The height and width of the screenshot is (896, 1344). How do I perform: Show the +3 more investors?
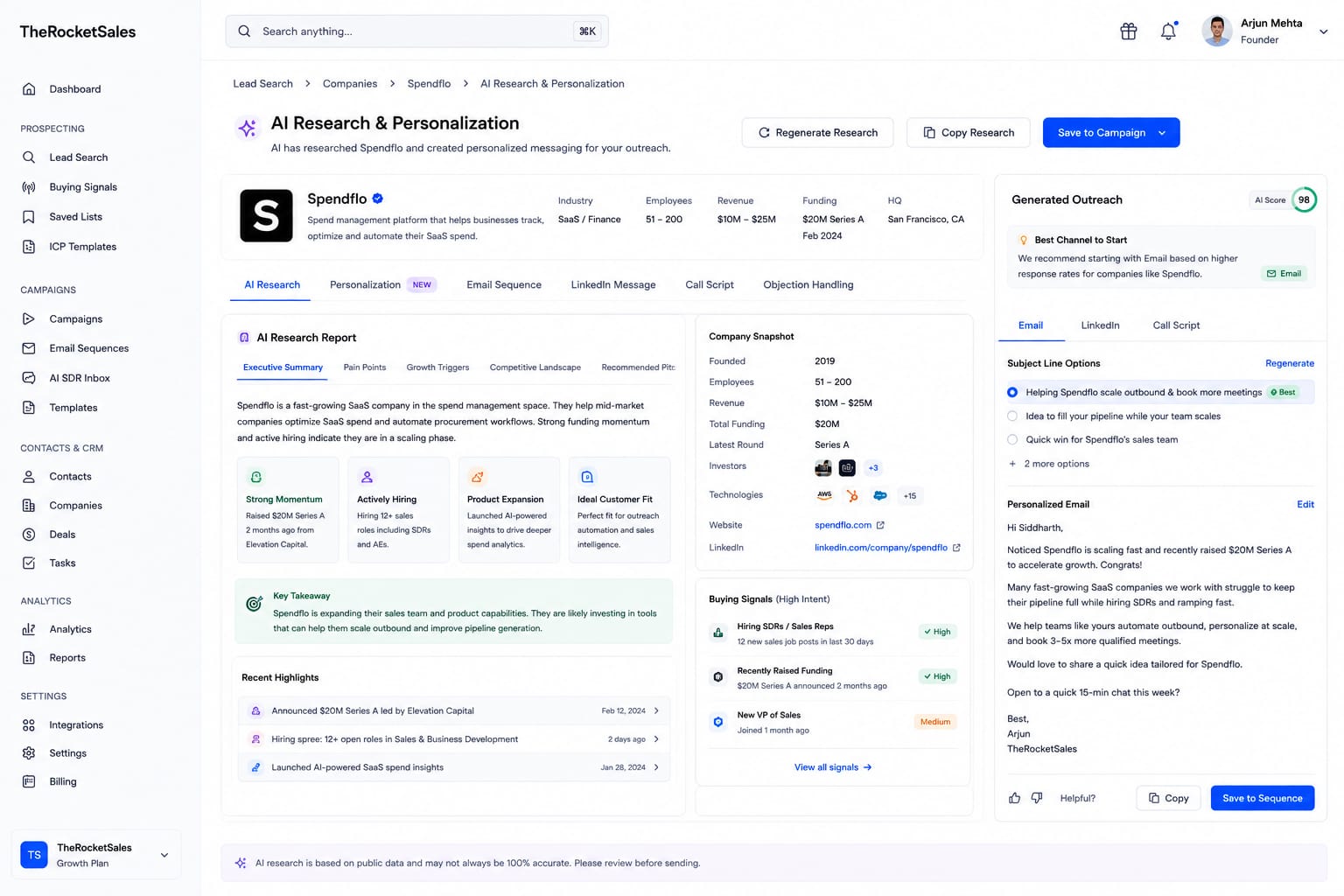point(873,468)
